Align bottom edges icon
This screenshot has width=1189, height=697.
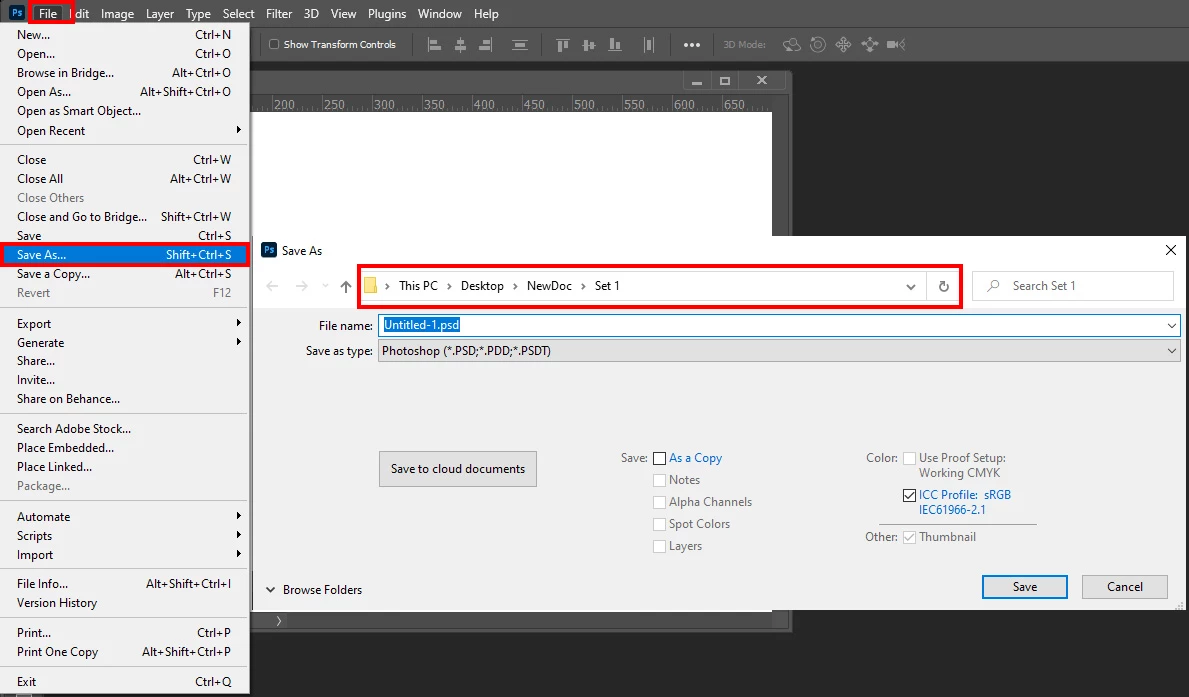tap(615, 45)
